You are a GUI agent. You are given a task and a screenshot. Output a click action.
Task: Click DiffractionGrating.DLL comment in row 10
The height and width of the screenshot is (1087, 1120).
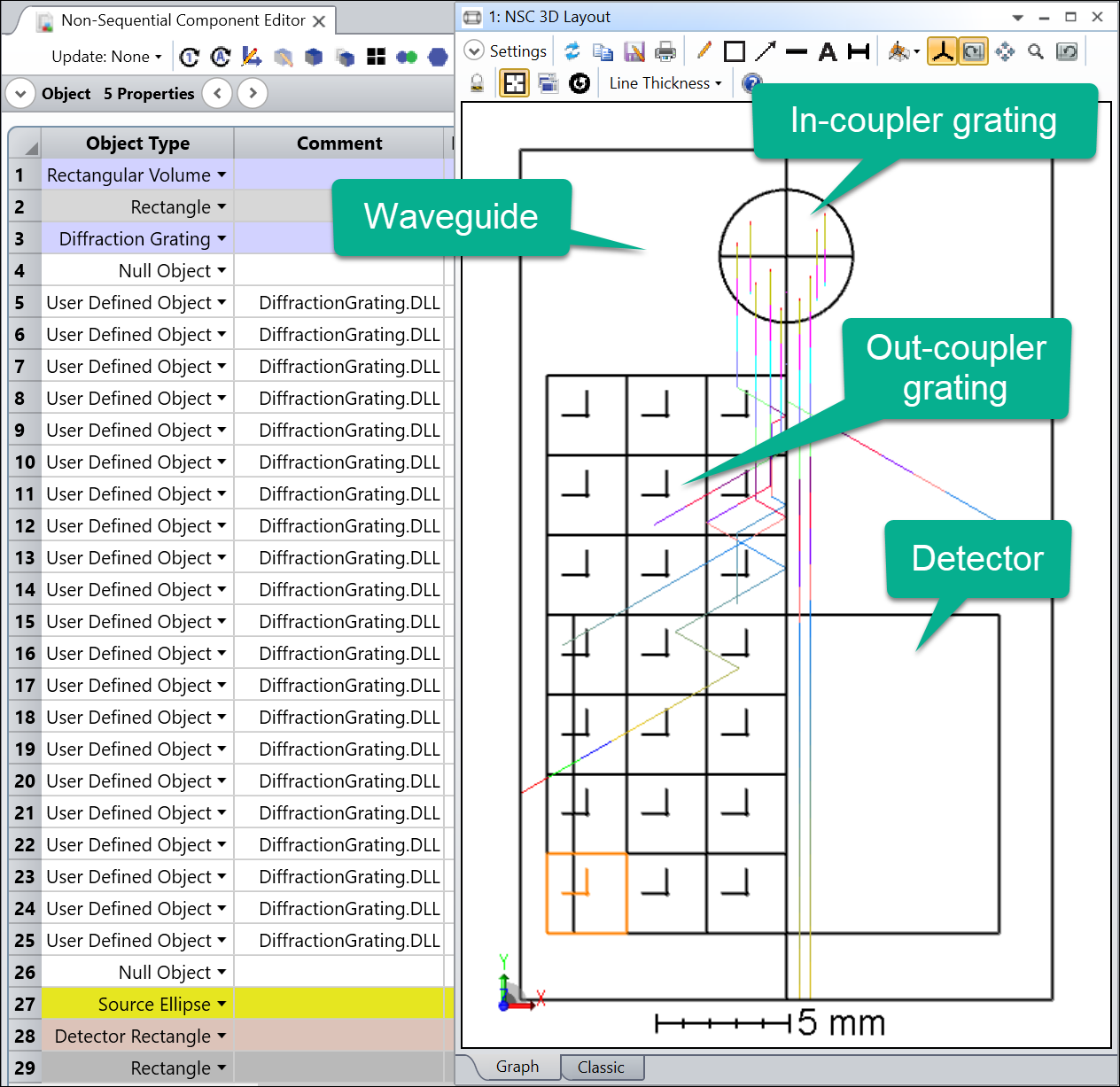[349, 462]
